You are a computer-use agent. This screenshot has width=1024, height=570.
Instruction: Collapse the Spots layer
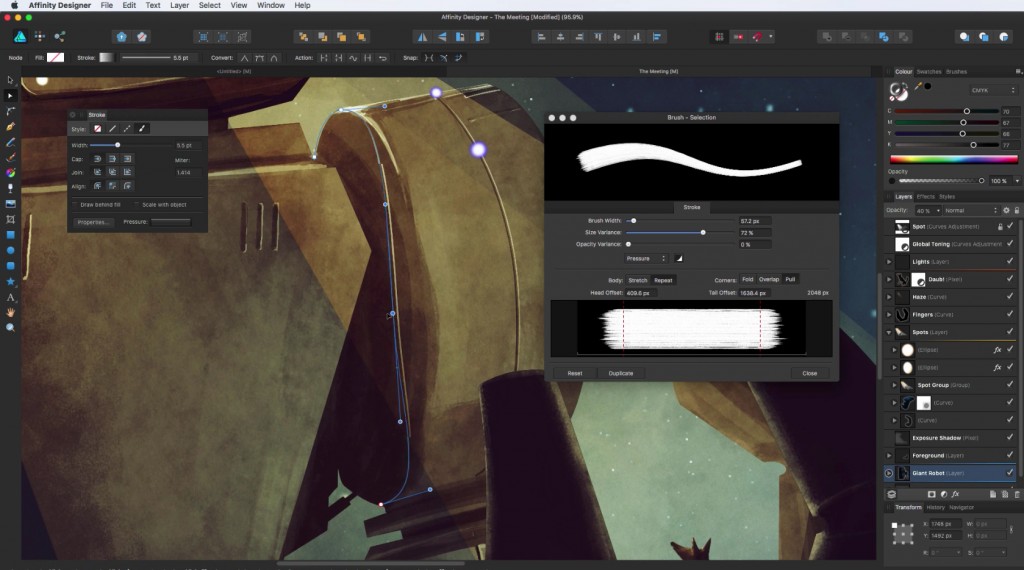[x=889, y=332]
